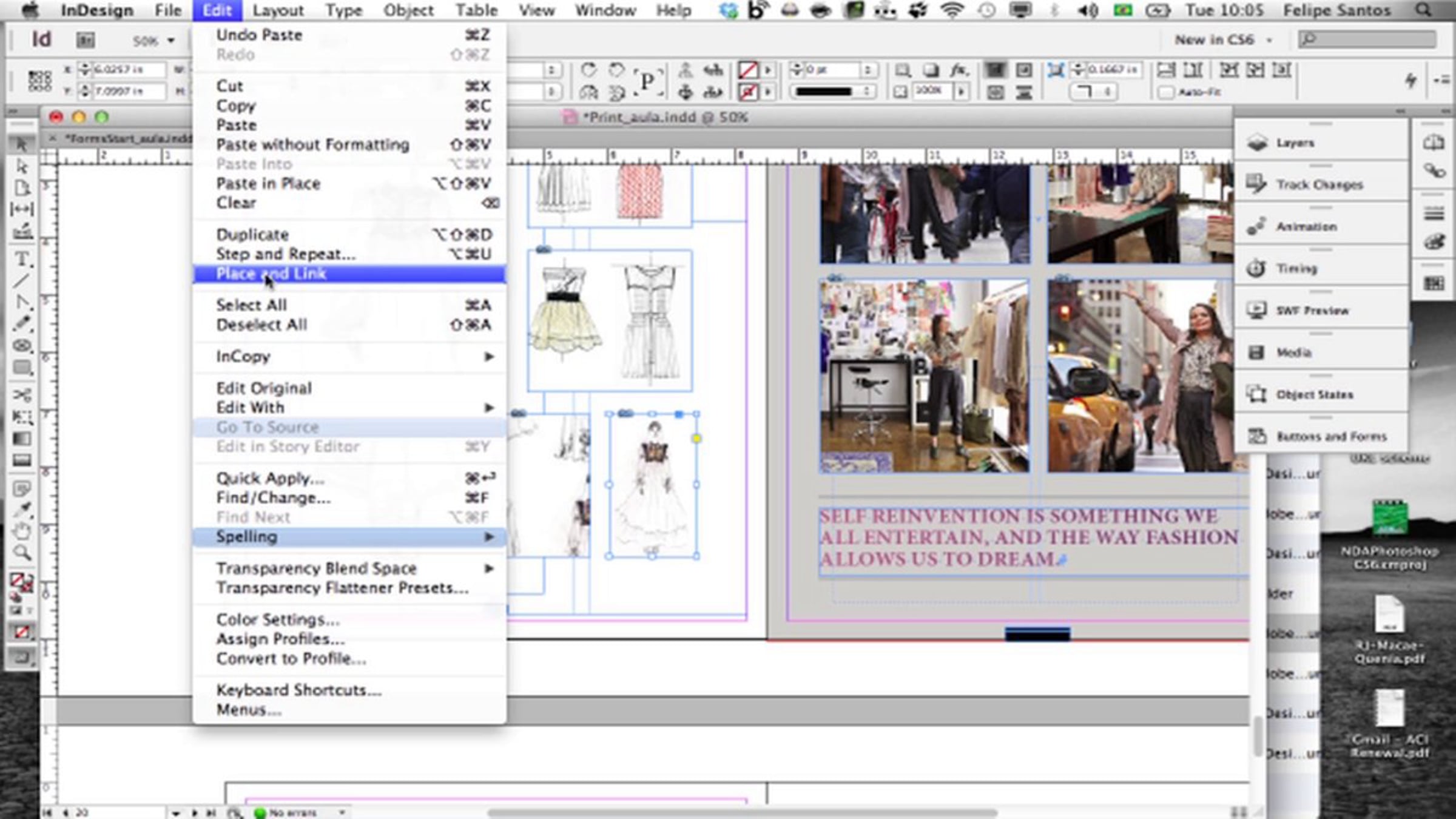Select the Scissors tool

[x=22, y=395]
